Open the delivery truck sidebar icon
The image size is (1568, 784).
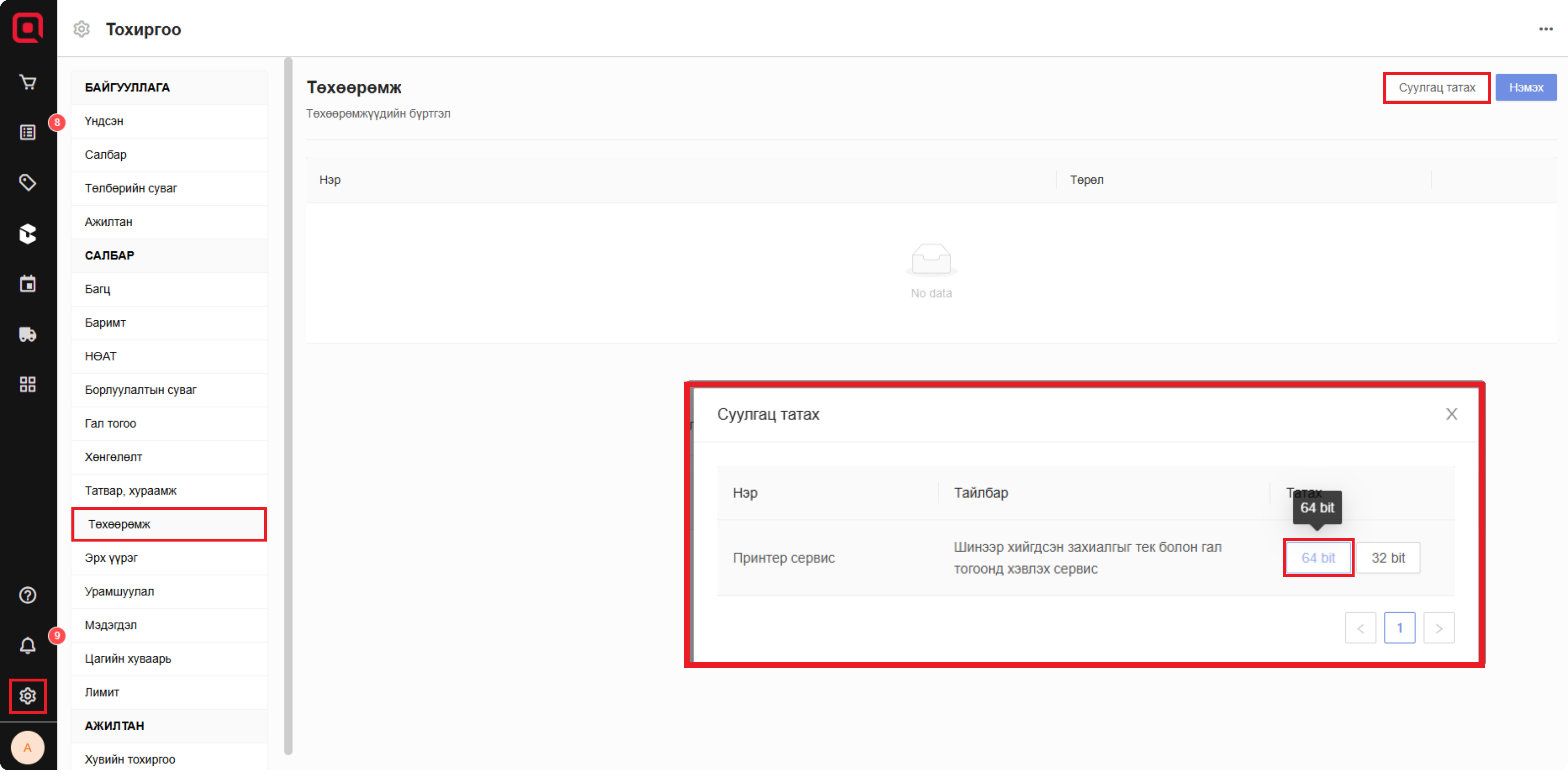tap(27, 334)
